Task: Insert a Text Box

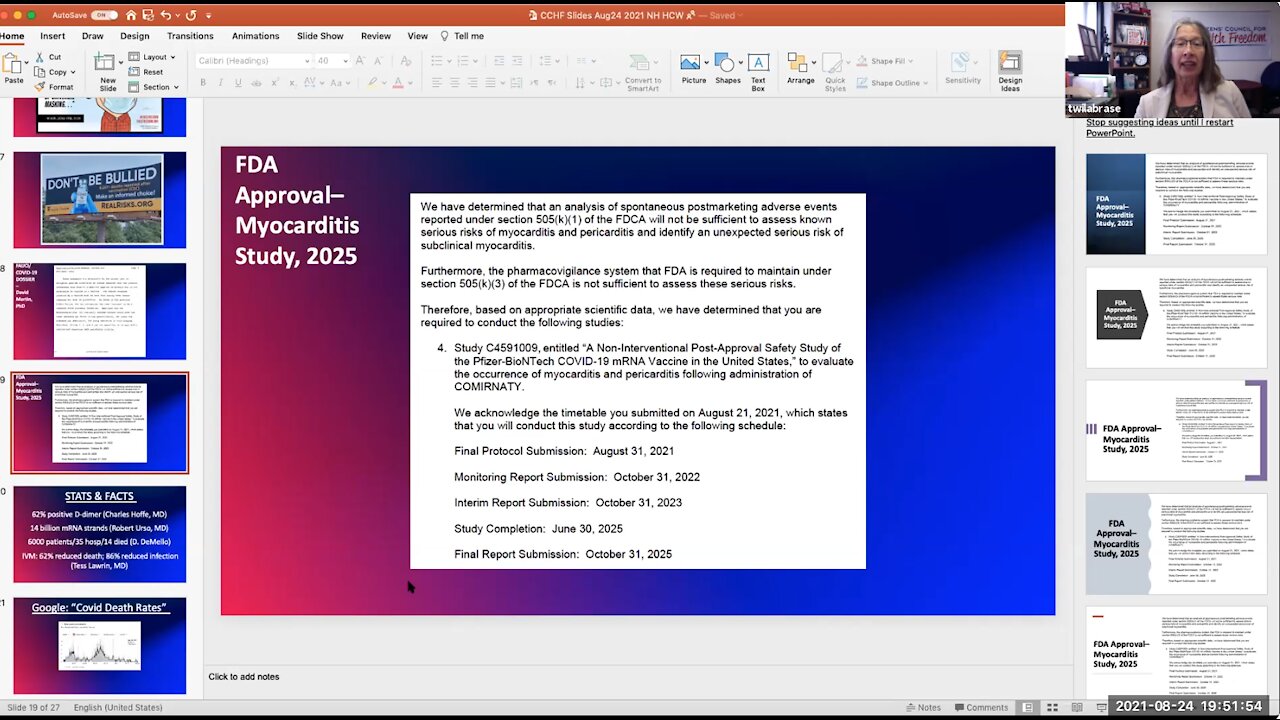Action: tap(759, 72)
